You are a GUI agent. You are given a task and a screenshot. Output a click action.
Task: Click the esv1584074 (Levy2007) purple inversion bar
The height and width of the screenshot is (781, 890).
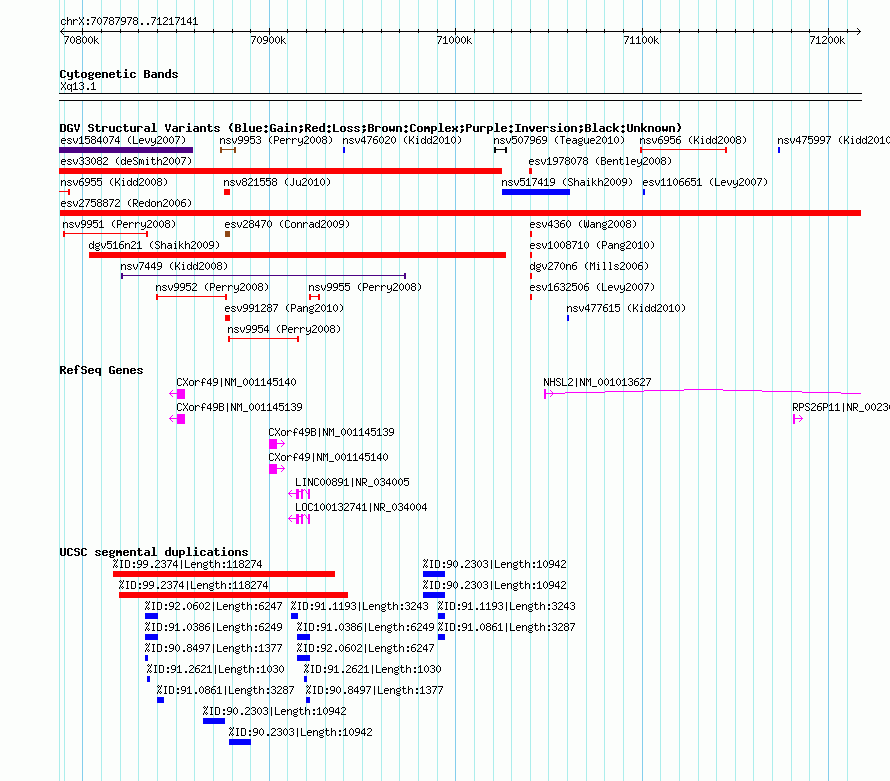click(x=126, y=150)
